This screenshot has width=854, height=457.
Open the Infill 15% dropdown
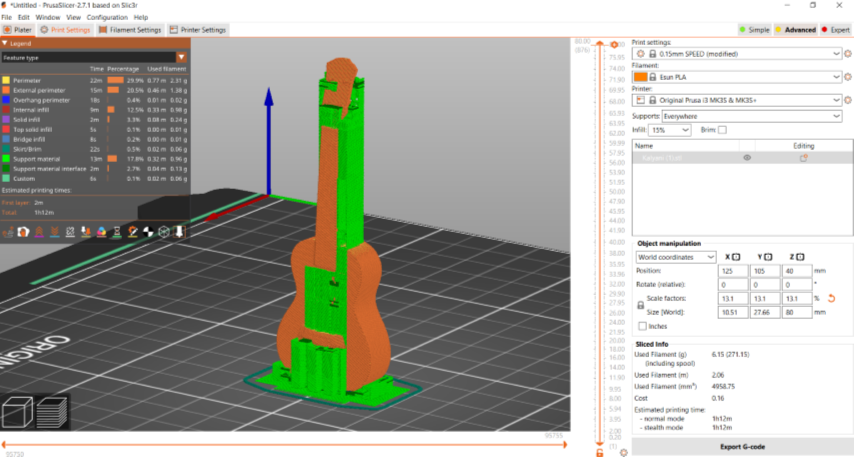click(670, 130)
